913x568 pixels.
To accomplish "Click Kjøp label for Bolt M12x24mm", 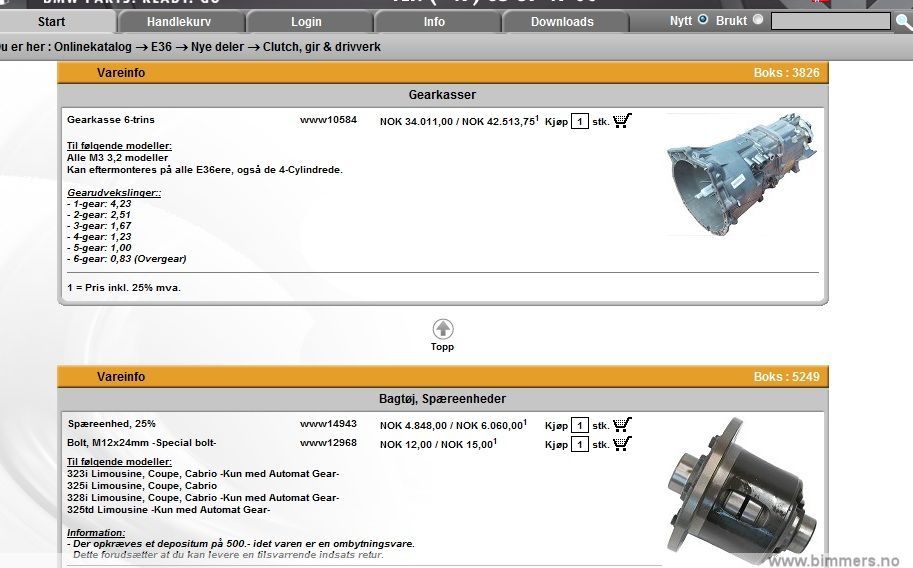I will pos(556,444).
